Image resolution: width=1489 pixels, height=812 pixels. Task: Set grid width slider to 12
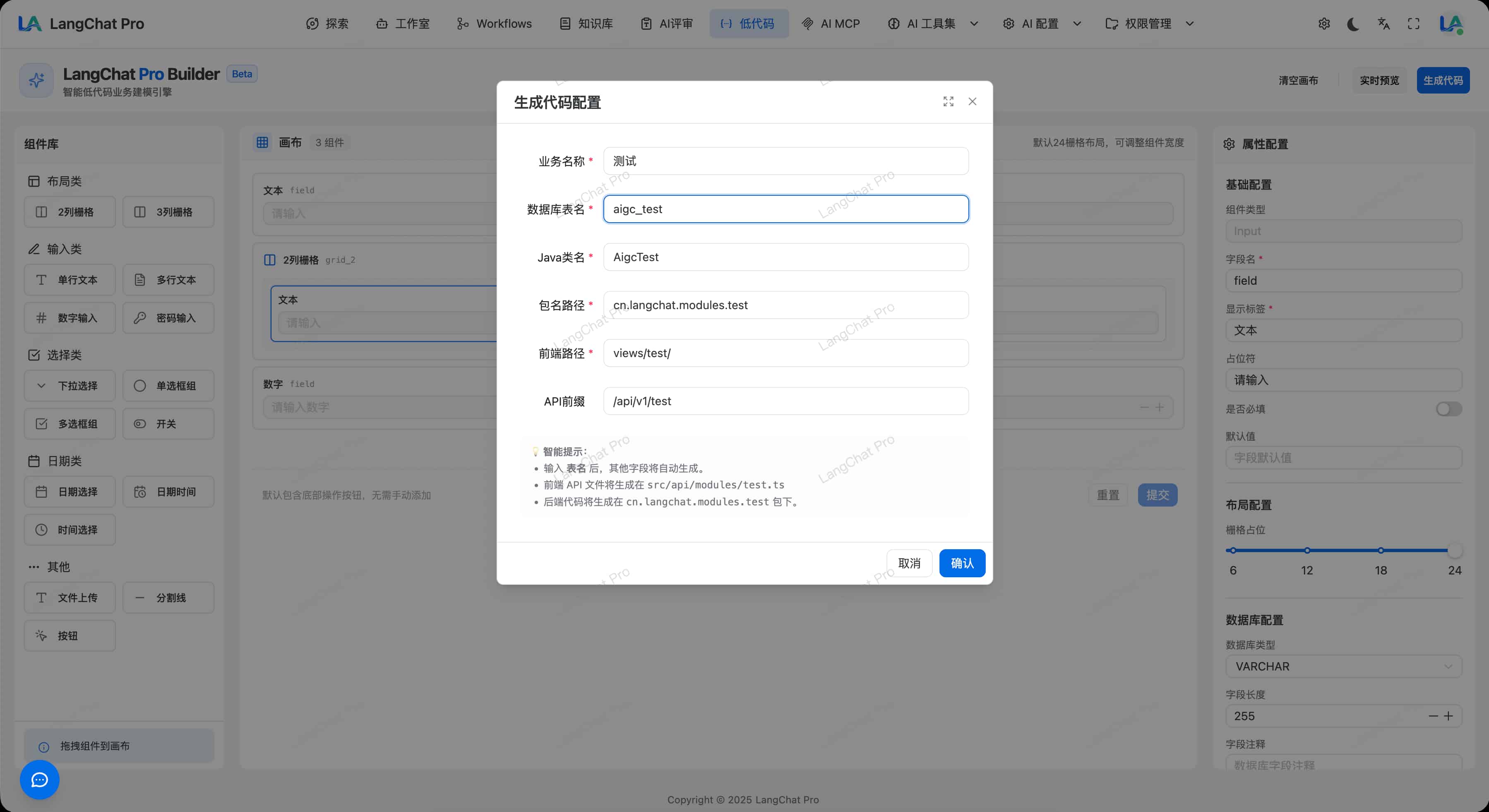[1307, 550]
